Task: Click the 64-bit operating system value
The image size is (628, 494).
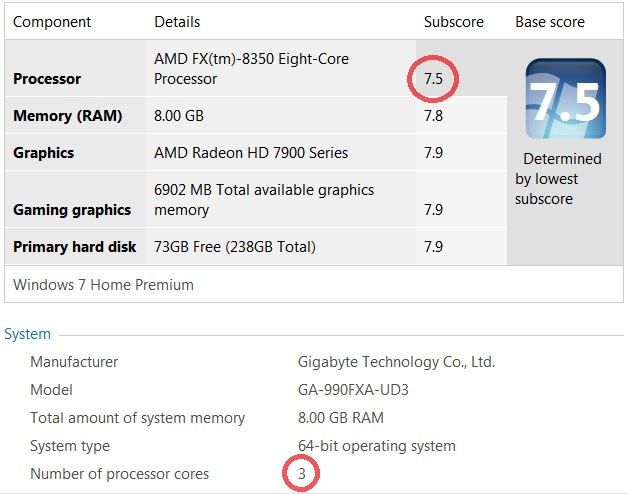Action: (x=376, y=446)
